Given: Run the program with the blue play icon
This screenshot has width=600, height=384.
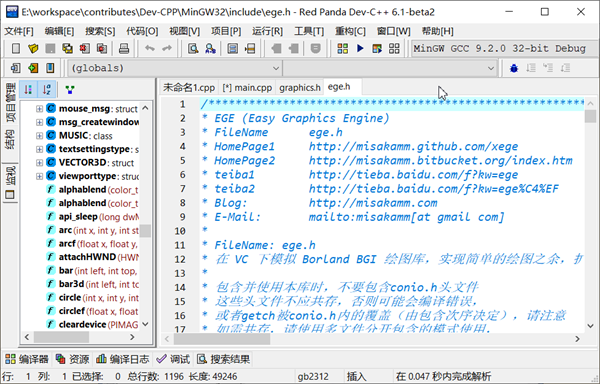Looking at the screenshot, I should click(360, 49).
